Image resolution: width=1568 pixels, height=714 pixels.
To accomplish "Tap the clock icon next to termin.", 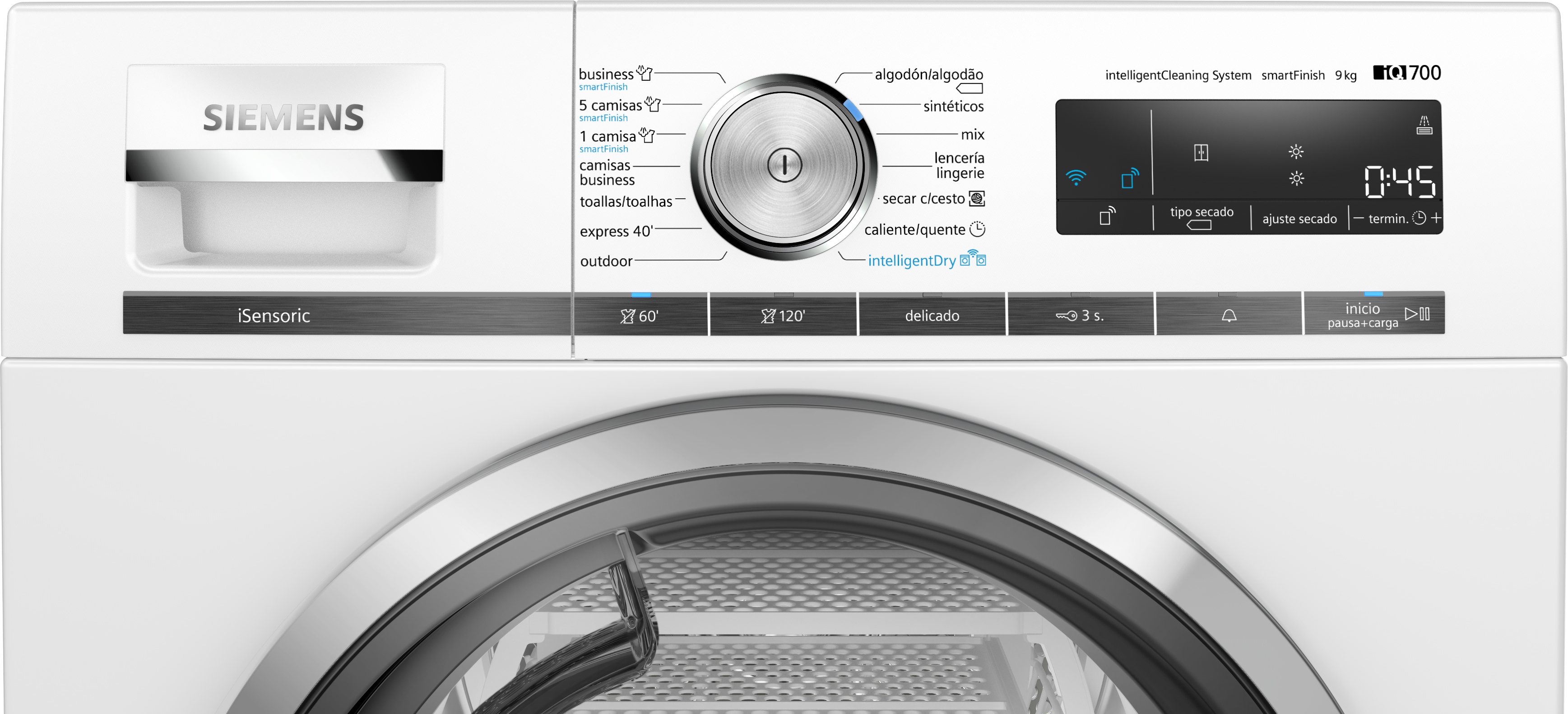I will (1419, 218).
